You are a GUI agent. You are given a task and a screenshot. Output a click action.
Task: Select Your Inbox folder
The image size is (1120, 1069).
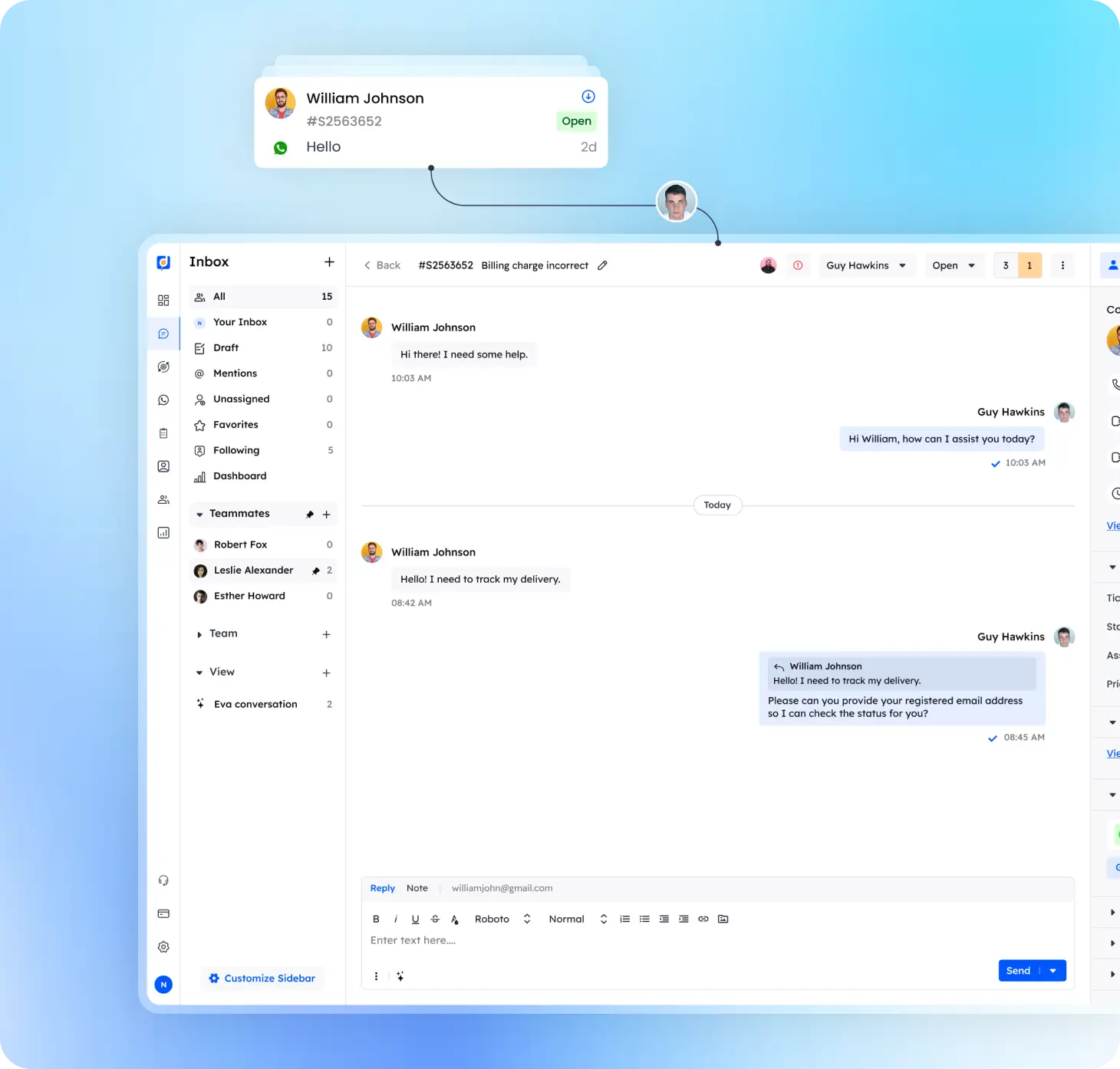[x=263, y=322]
